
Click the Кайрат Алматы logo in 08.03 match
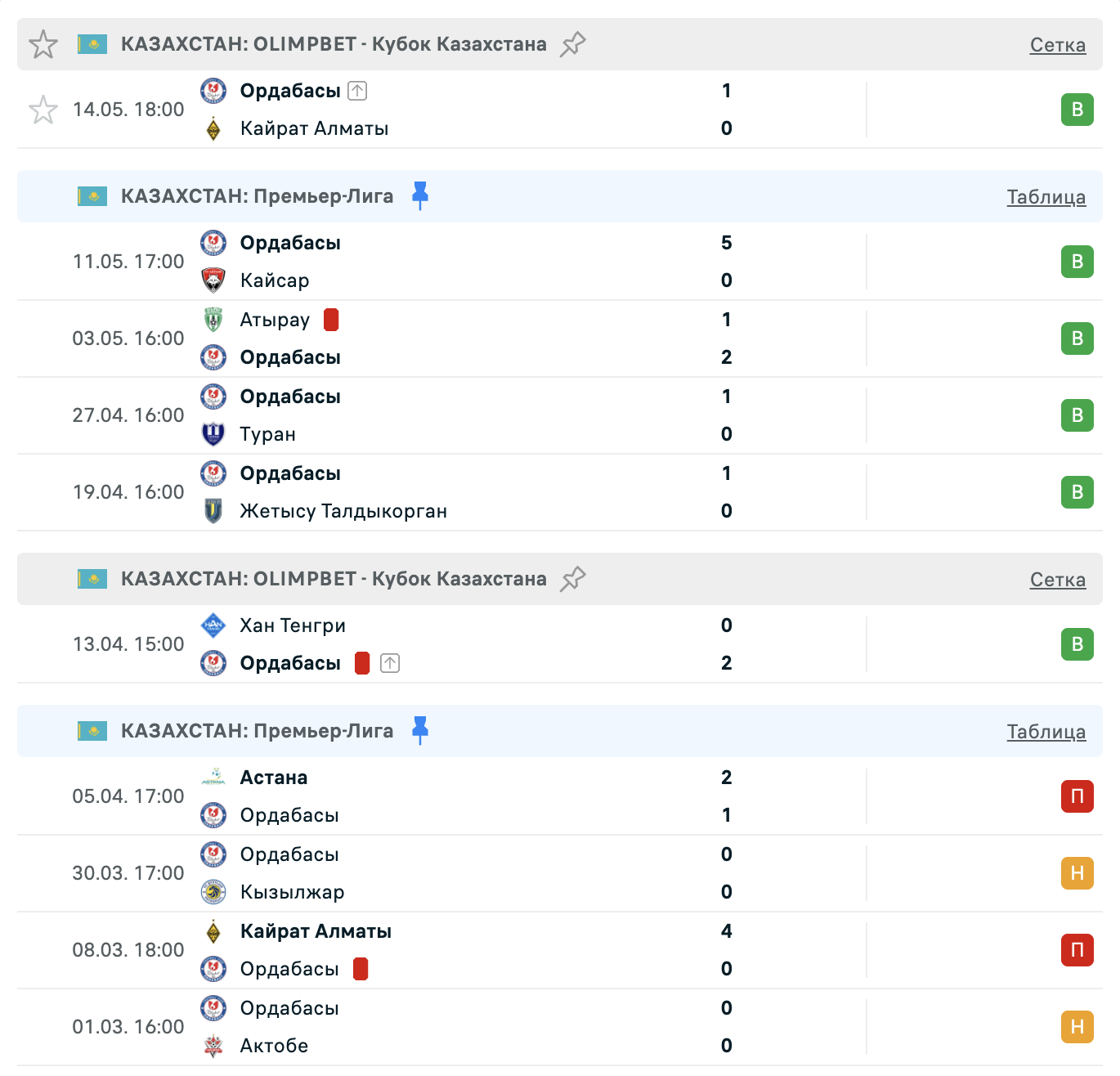(213, 931)
